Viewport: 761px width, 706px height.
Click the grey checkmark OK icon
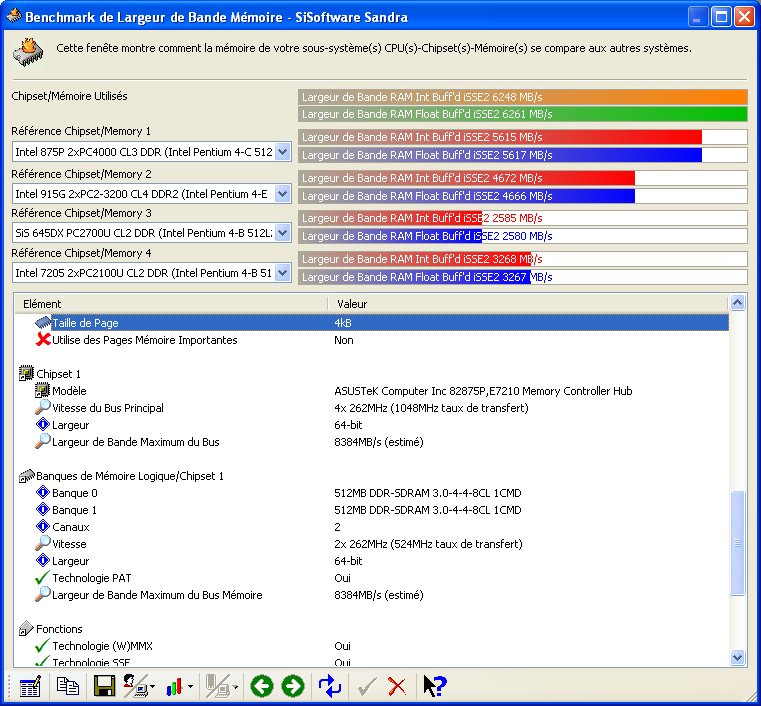(x=367, y=687)
